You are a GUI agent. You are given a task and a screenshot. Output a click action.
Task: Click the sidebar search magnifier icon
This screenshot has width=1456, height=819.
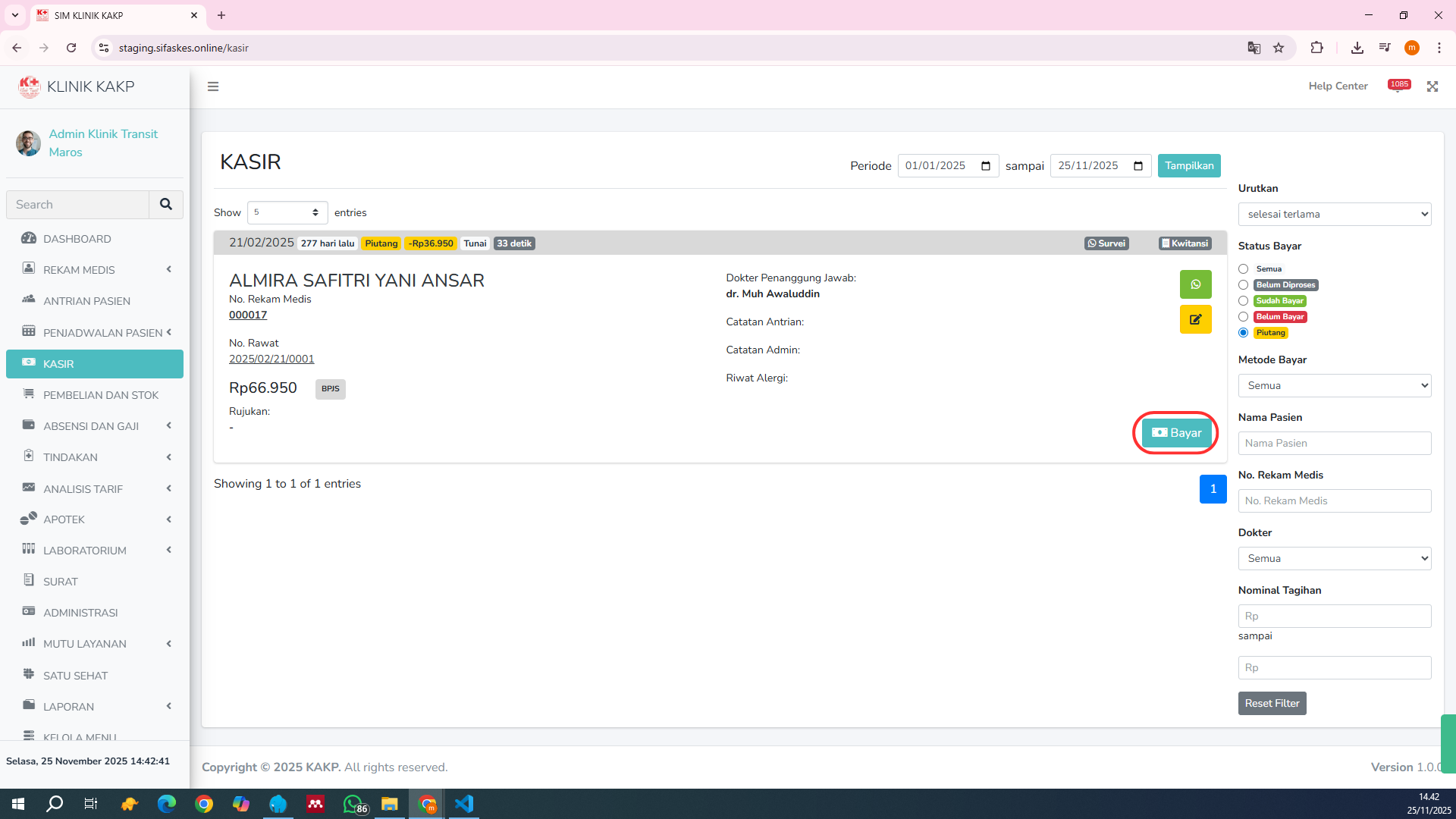pos(166,205)
